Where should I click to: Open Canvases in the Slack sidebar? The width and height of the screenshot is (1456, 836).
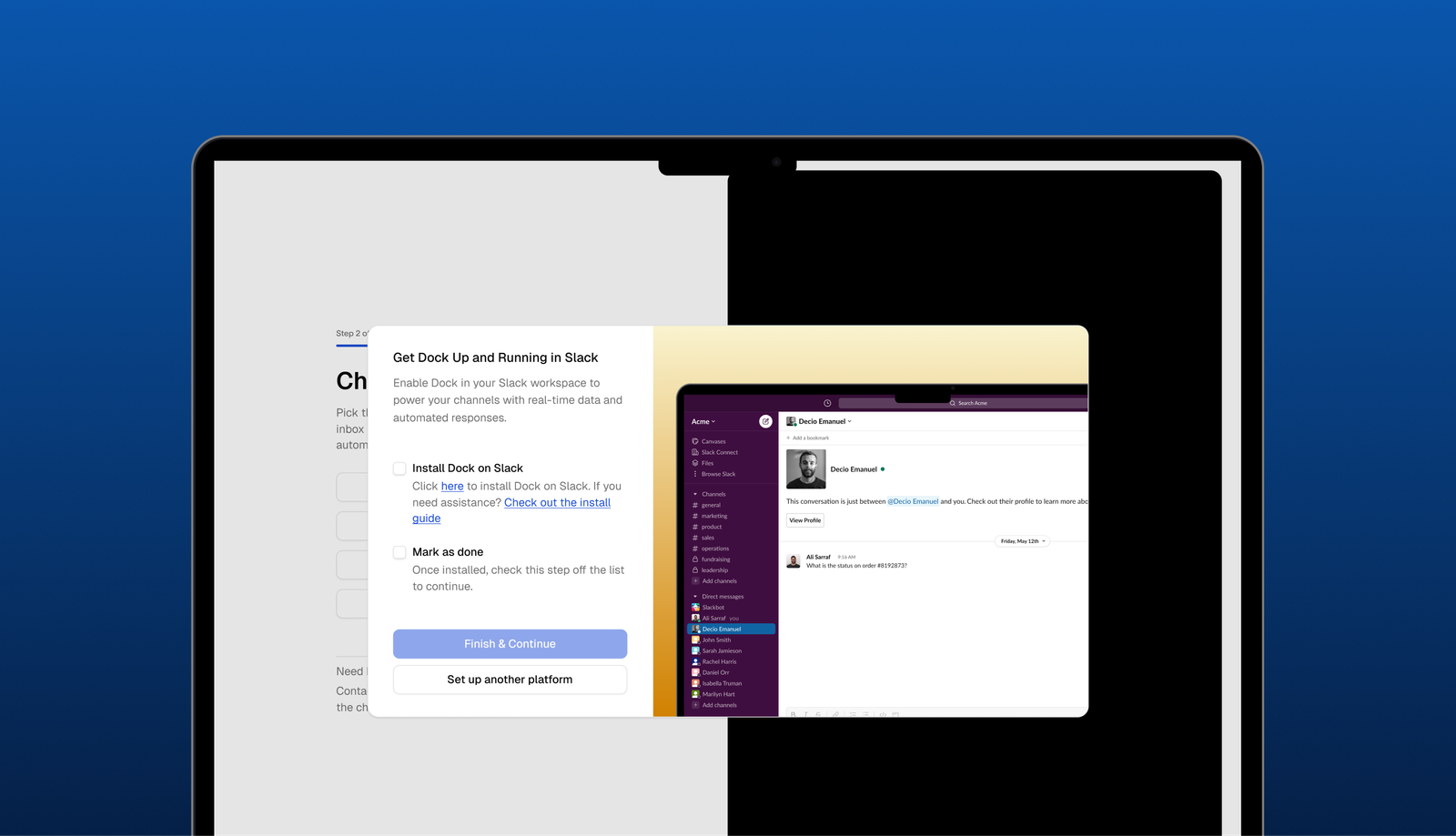(709, 441)
